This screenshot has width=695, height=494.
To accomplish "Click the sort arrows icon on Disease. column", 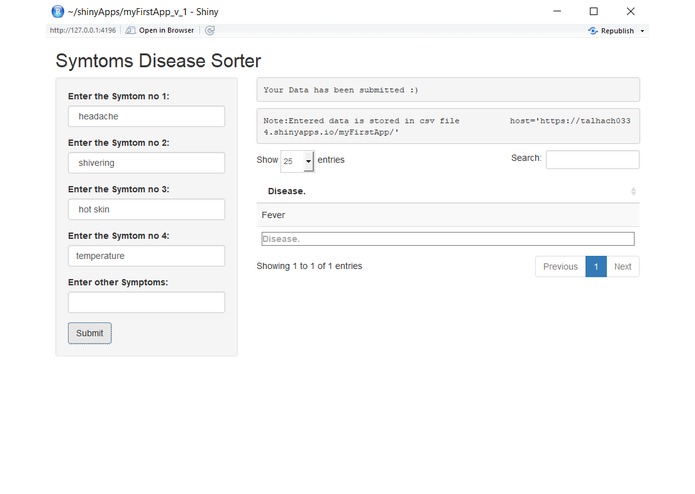I will 633,191.
